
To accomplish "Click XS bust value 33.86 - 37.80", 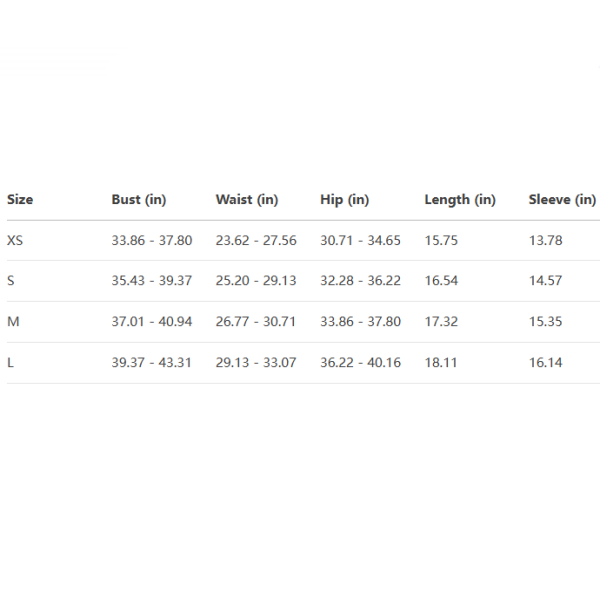I will 152,241.
